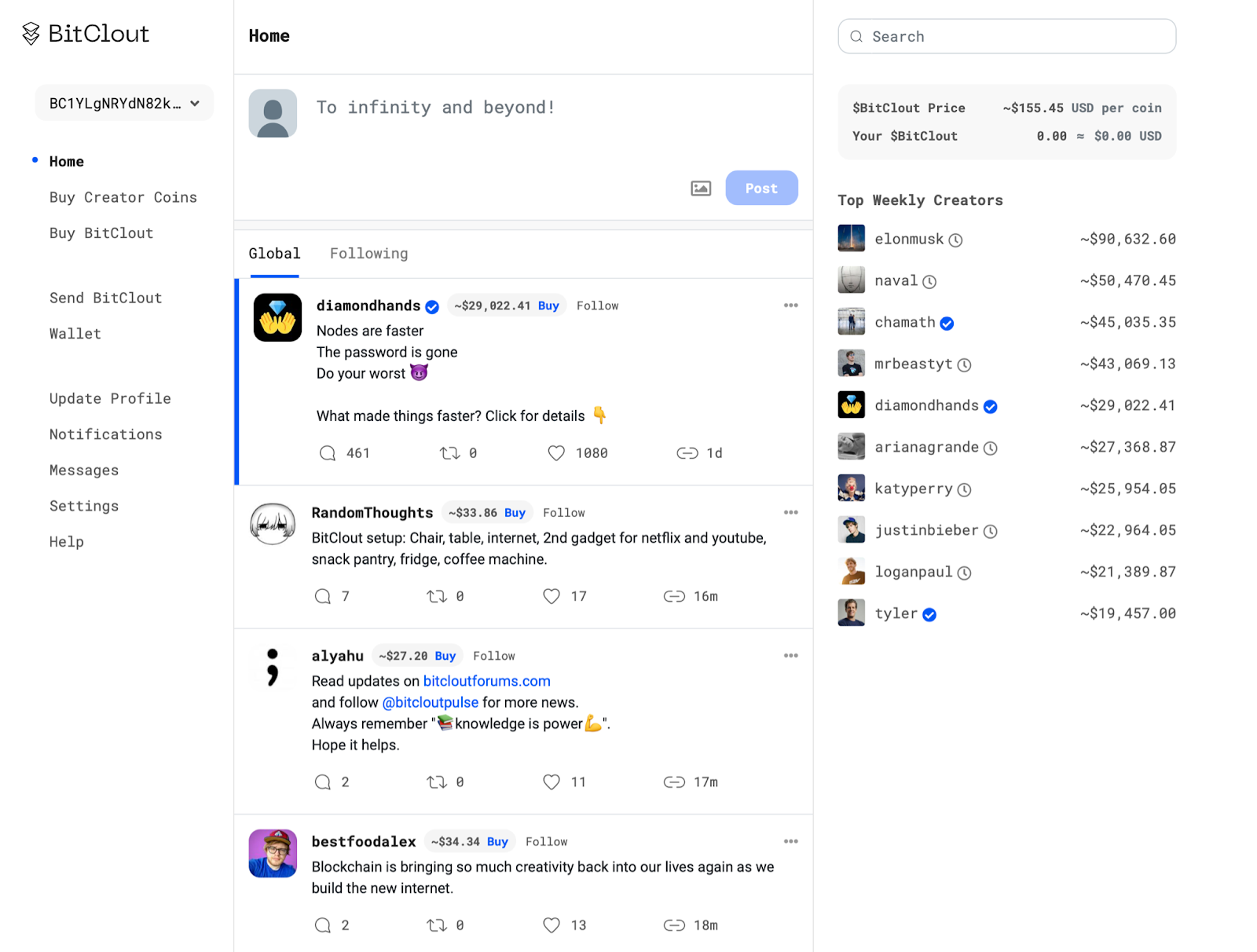Like the bestfoodalex post
Viewport: 1257px width, 952px height.
[552, 925]
